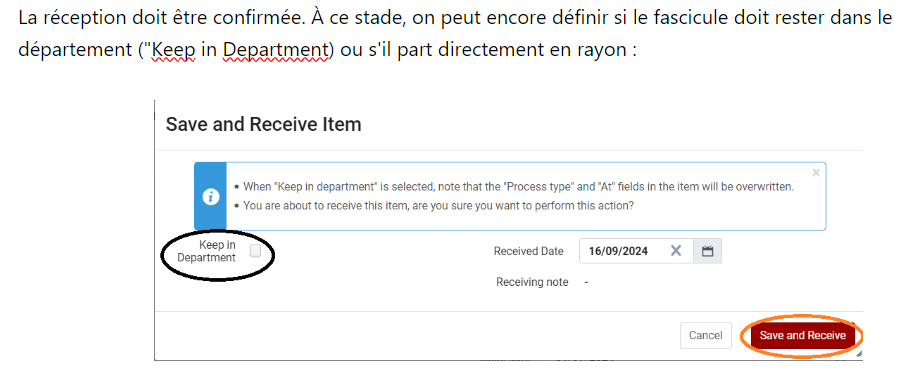Click the blue information icon in the alert
The image size is (918, 377).
tap(210, 197)
